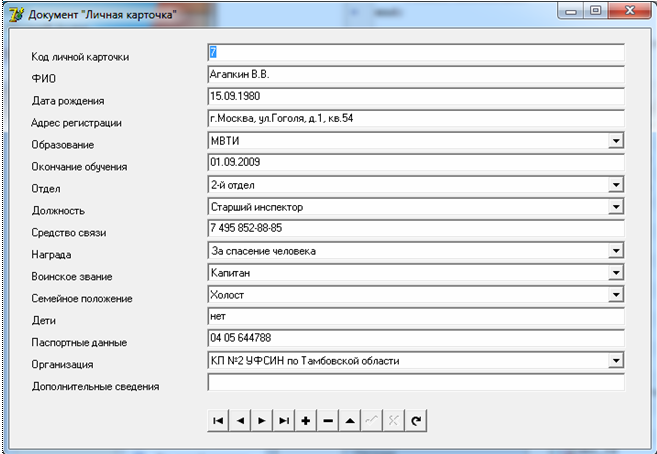The width and height of the screenshot is (657, 454).
Task: Click the ФИО field with Агапкин В.В.
Action: point(414,75)
